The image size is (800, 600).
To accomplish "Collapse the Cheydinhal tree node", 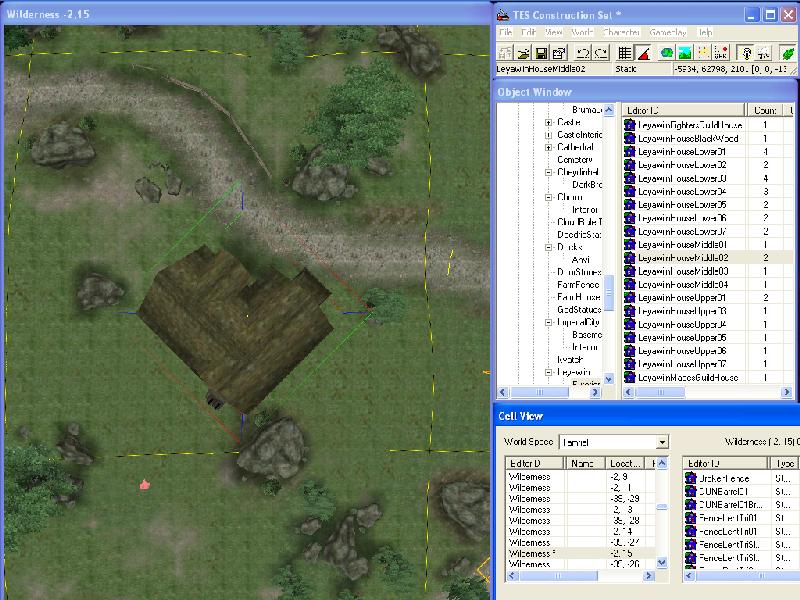I will (x=548, y=172).
